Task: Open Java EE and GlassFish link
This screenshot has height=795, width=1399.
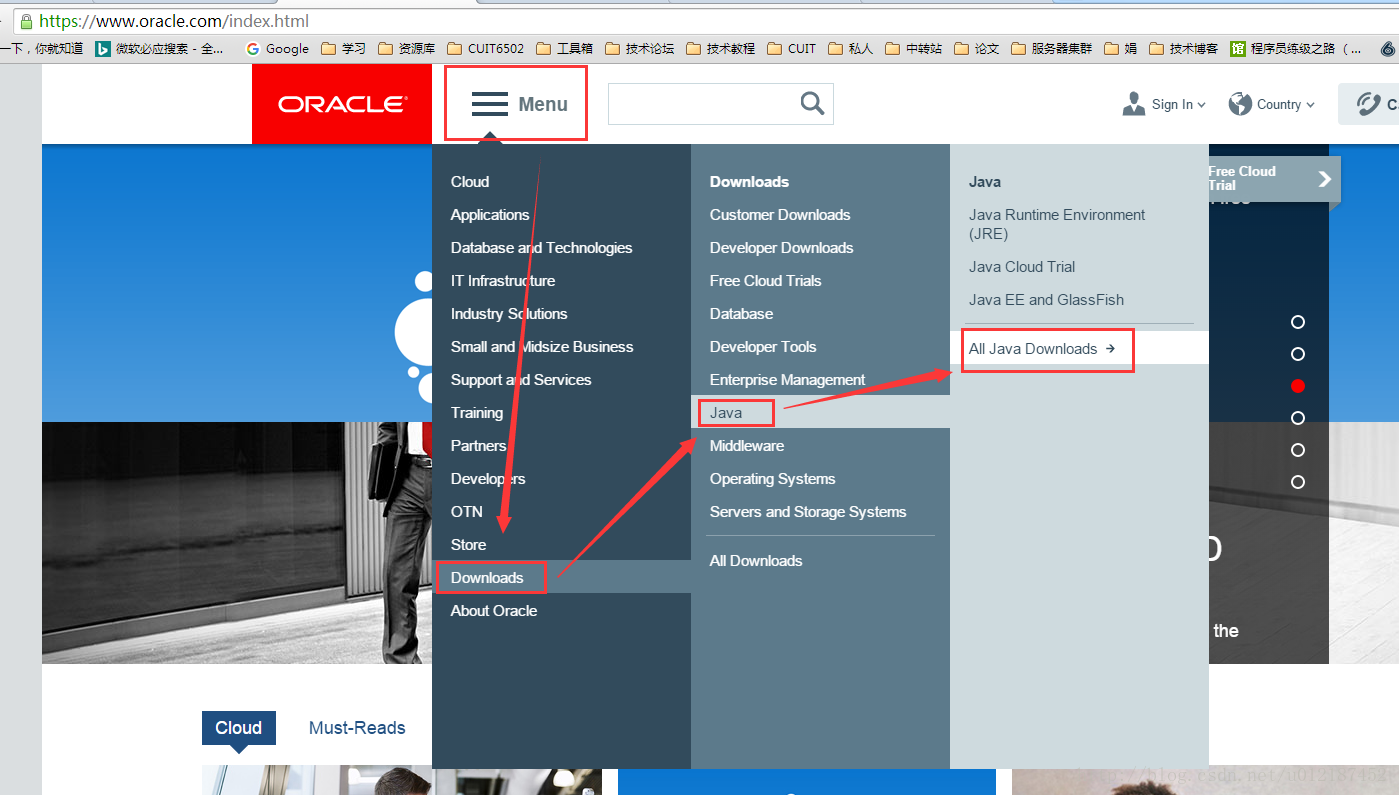Action: click(1046, 300)
